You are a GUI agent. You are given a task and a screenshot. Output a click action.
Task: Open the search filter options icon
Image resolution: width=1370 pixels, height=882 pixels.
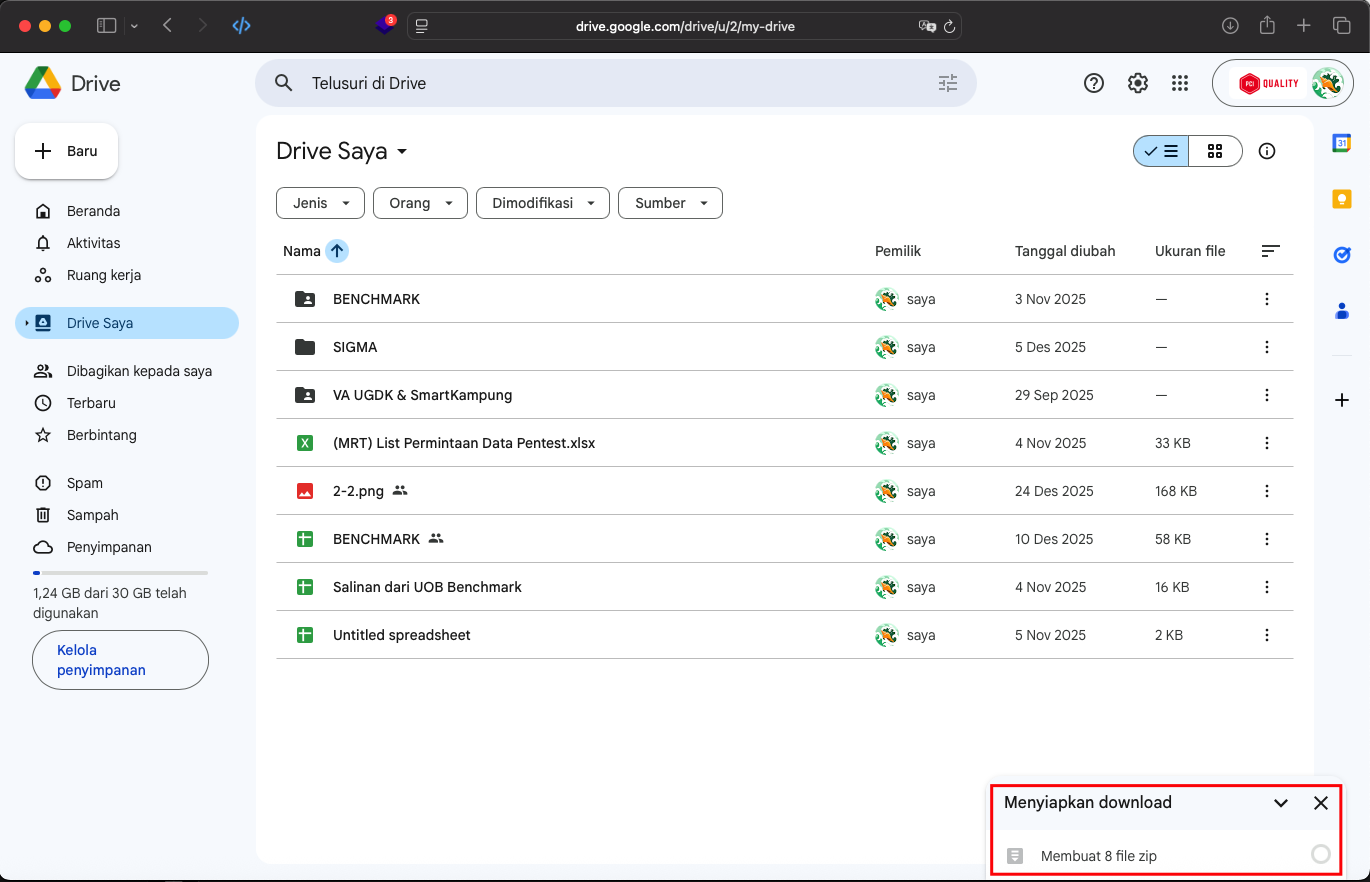947,83
